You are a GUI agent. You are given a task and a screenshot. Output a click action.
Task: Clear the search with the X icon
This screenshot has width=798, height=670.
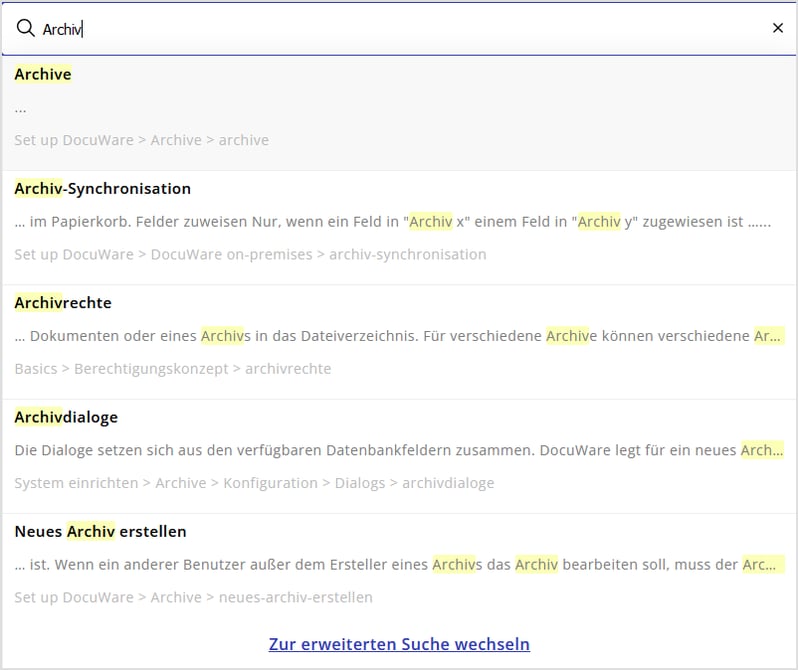(x=777, y=28)
